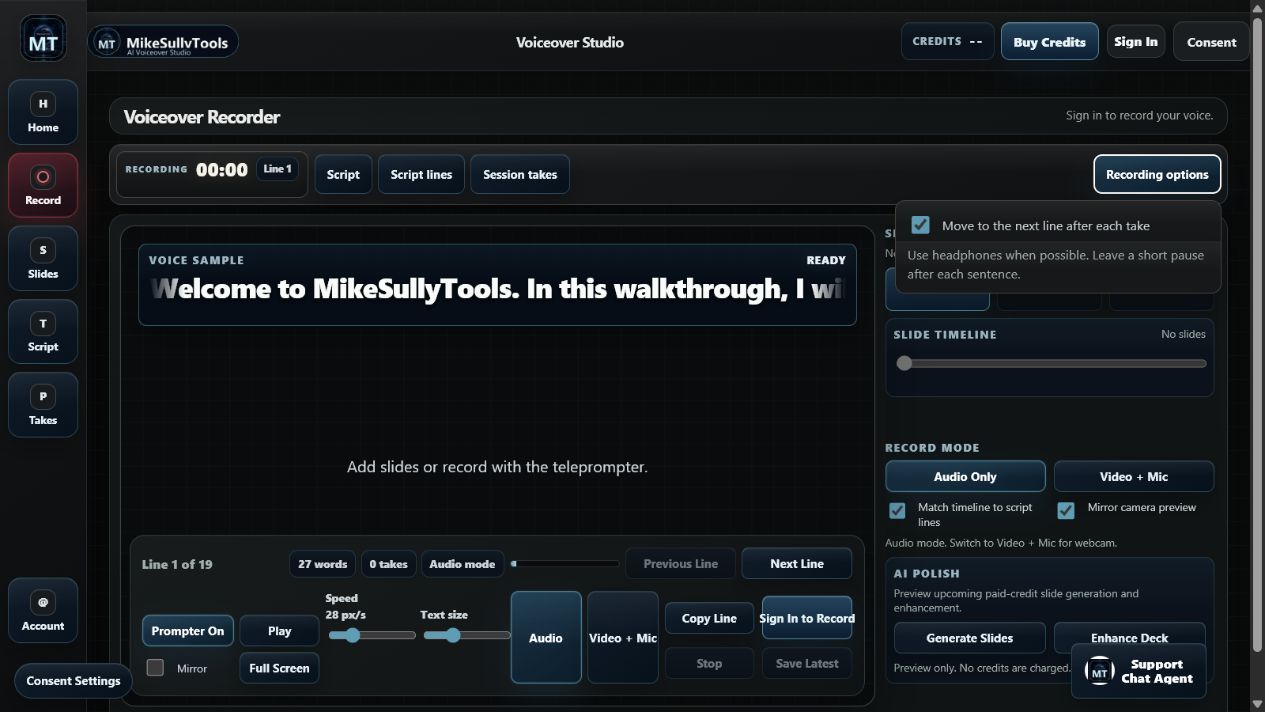Click the Audio mode badge
1265x712 pixels.
point(462,564)
